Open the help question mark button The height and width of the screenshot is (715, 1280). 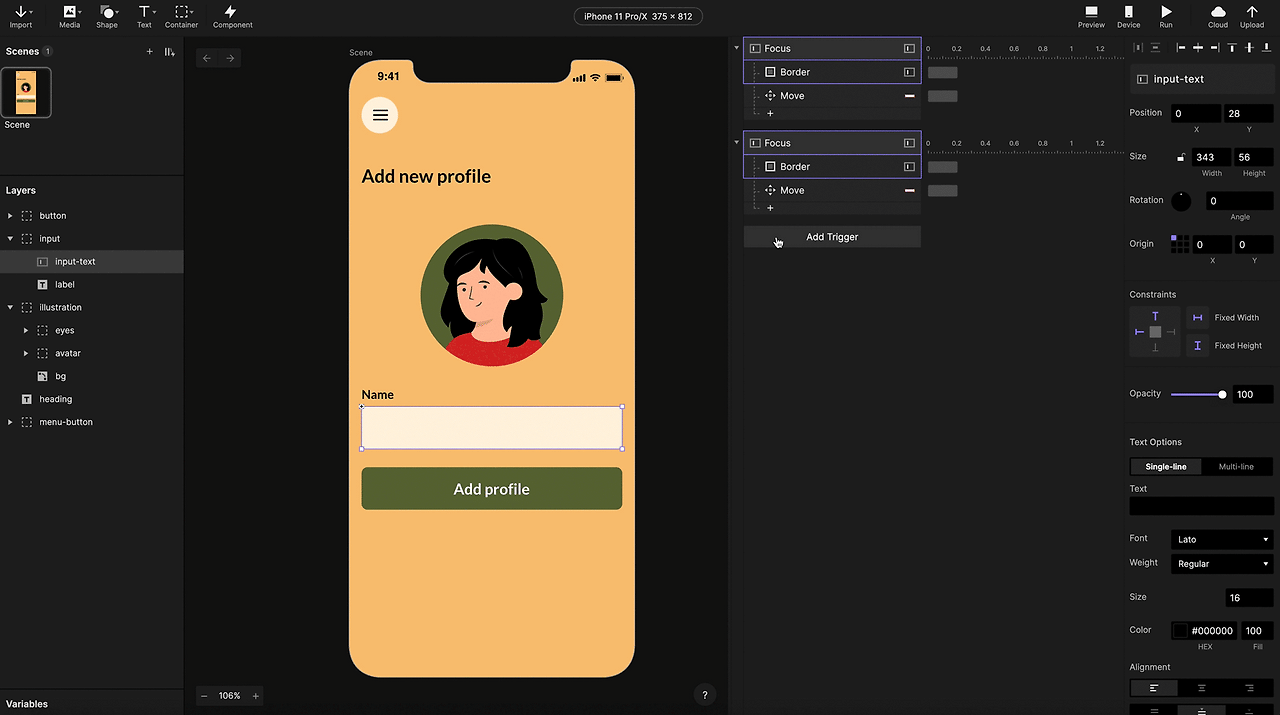click(704, 694)
